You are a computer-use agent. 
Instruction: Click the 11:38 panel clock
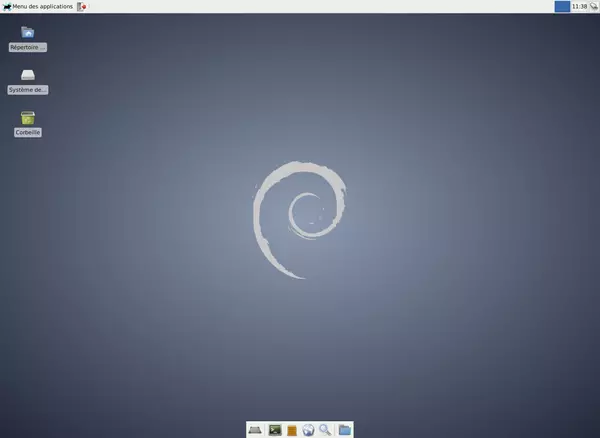point(579,7)
